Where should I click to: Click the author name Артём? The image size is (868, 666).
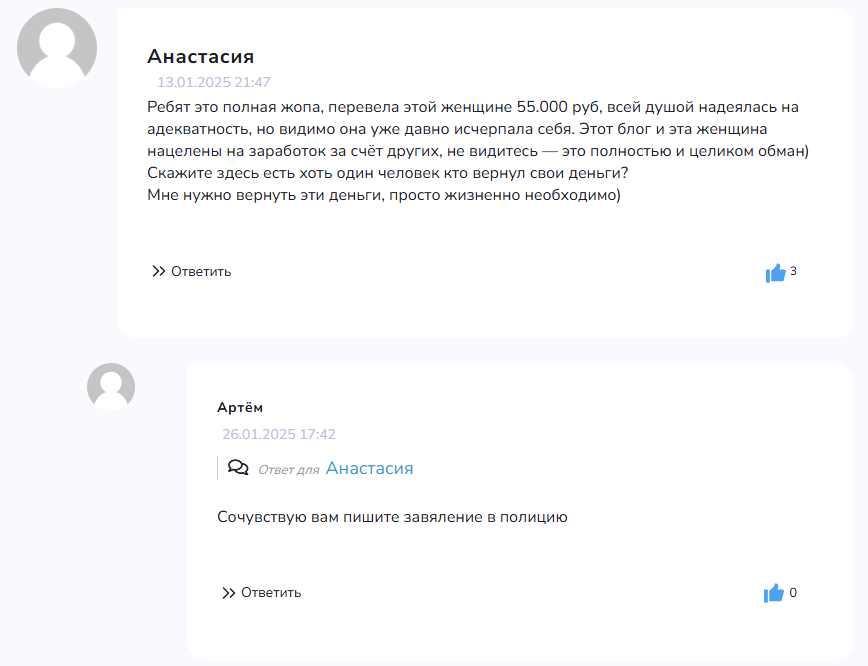[x=240, y=407]
